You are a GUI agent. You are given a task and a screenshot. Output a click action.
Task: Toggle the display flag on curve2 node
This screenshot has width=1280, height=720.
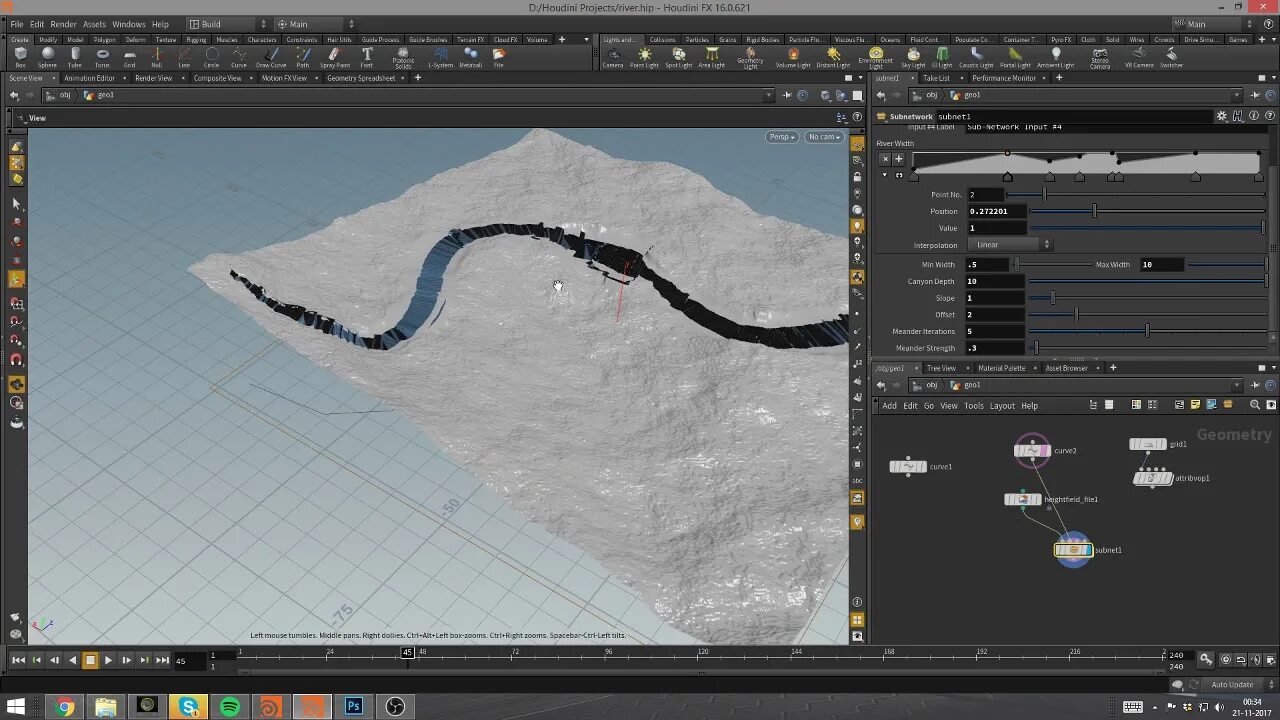[1047, 451]
